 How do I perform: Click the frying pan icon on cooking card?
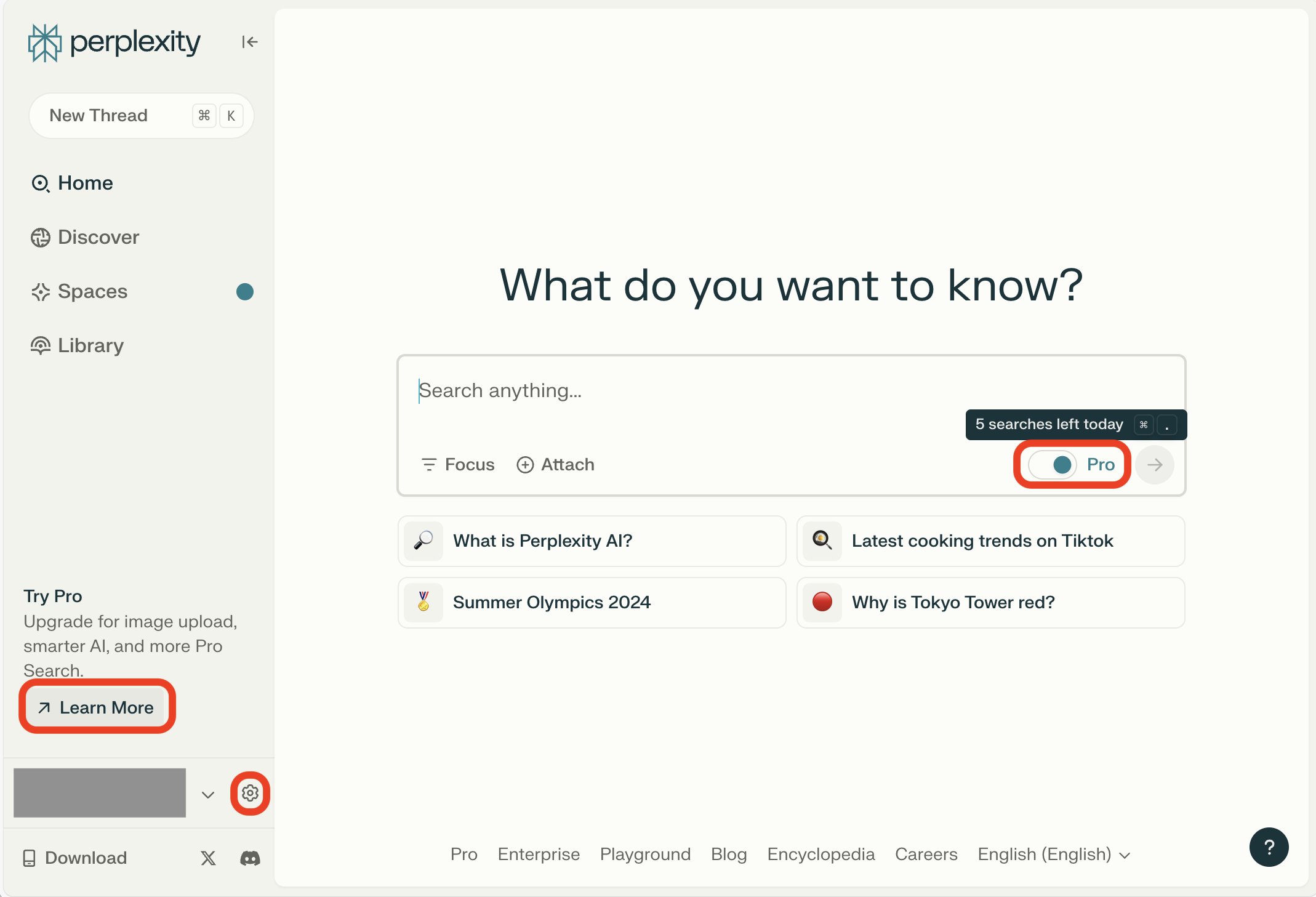point(822,541)
